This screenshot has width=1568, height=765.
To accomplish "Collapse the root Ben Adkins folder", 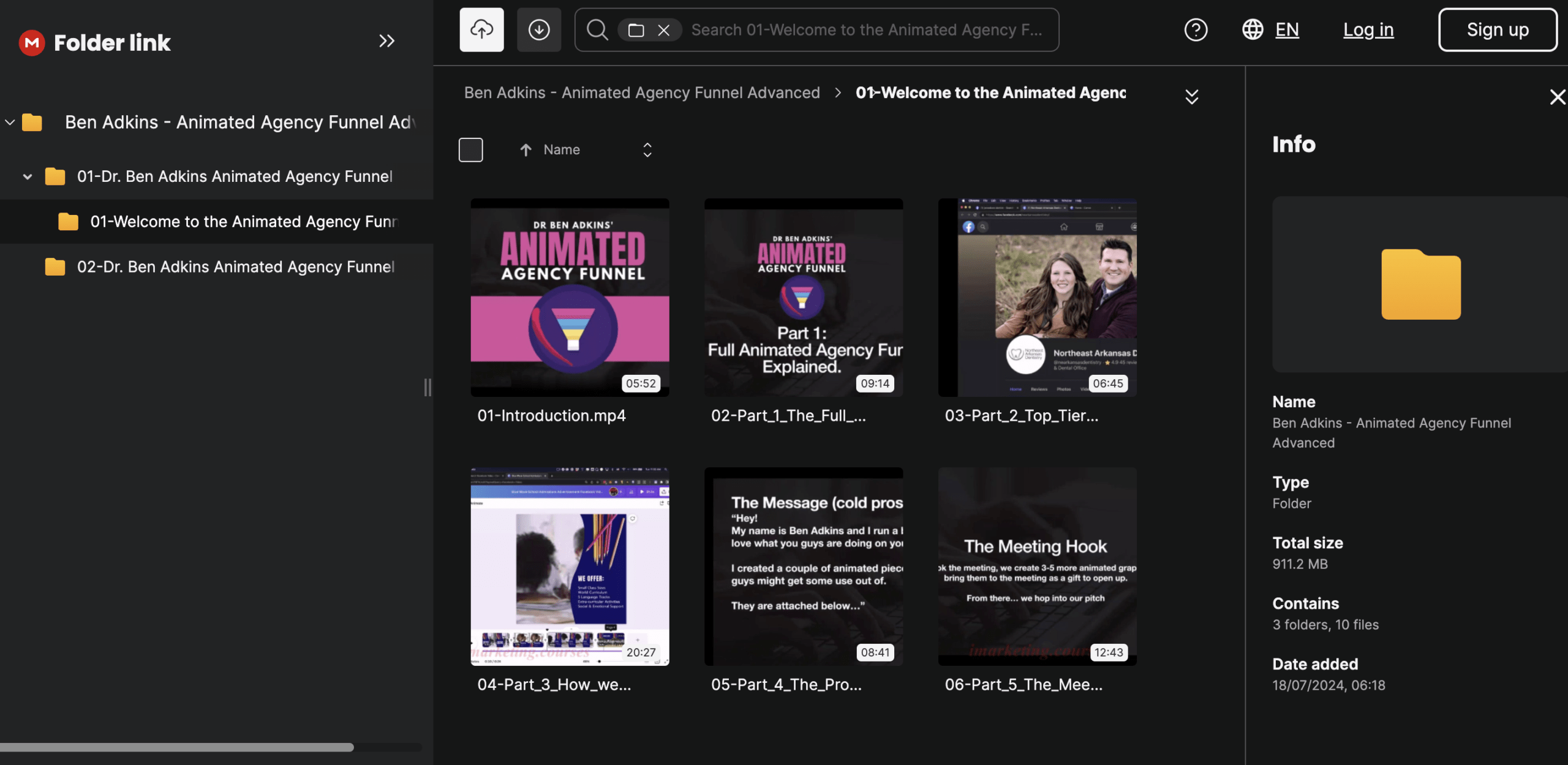I will (x=10, y=122).
